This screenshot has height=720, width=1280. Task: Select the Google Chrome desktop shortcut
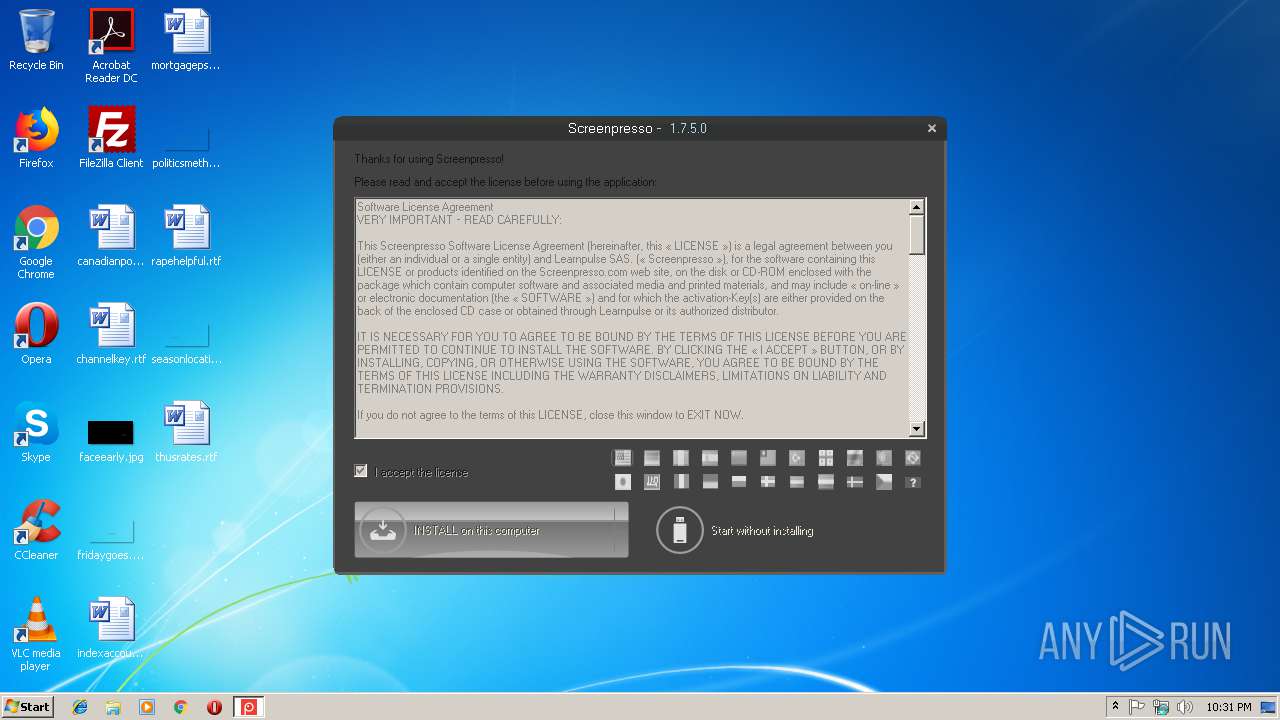pyautogui.click(x=36, y=243)
